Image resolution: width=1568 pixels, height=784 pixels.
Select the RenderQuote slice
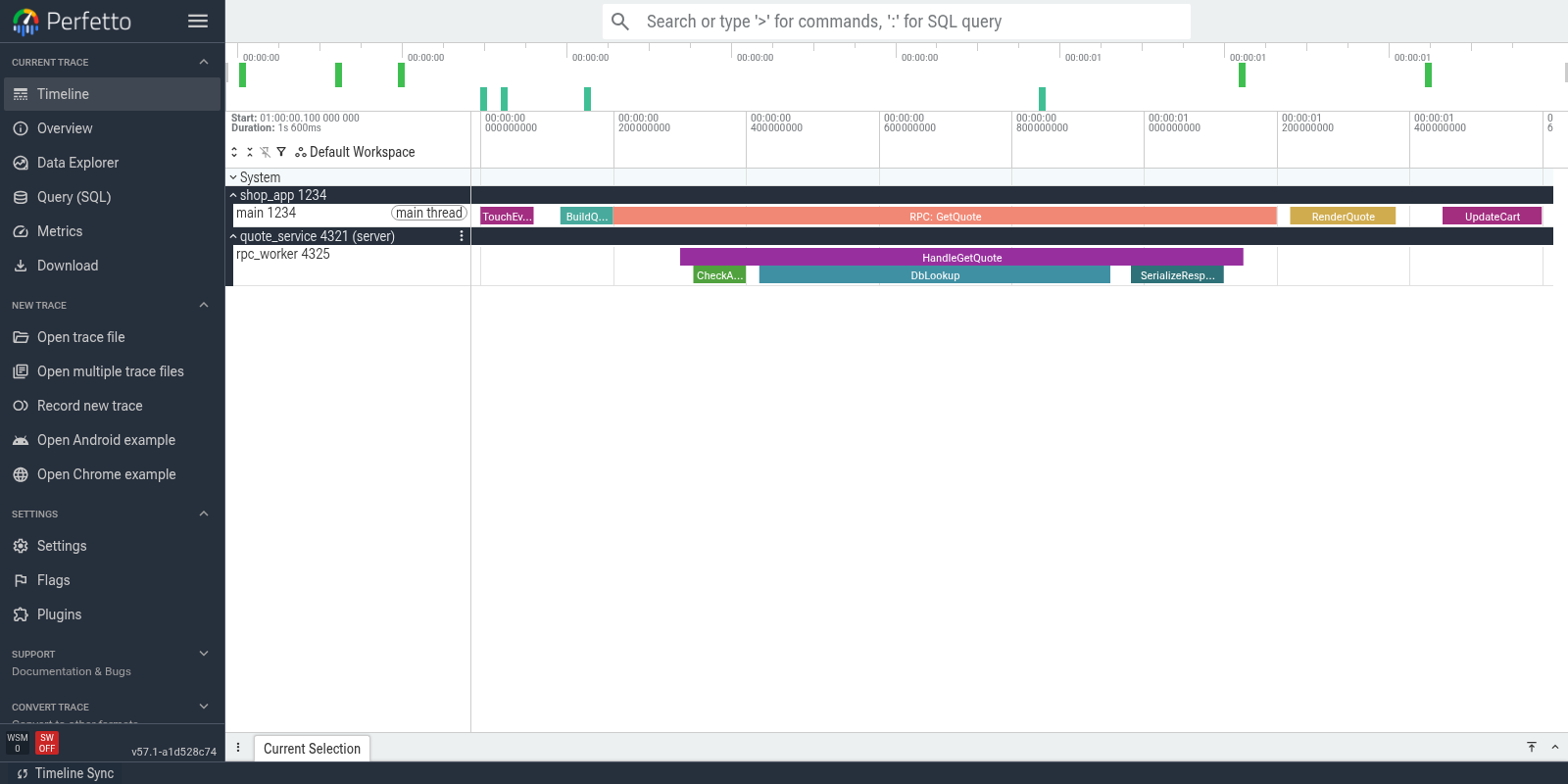point(1343,217)
